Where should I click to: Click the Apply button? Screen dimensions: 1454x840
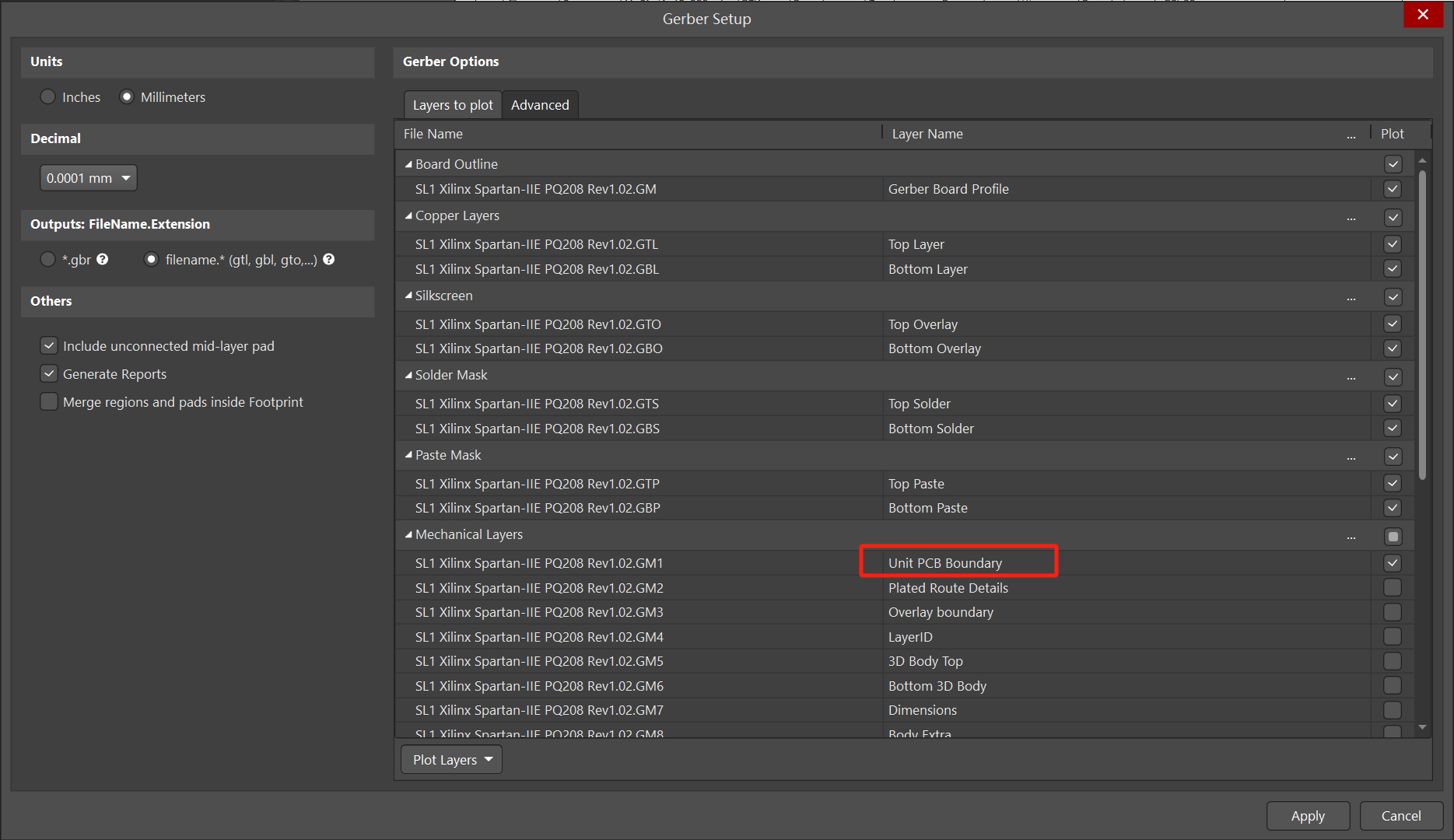(x=1308, y=816)
